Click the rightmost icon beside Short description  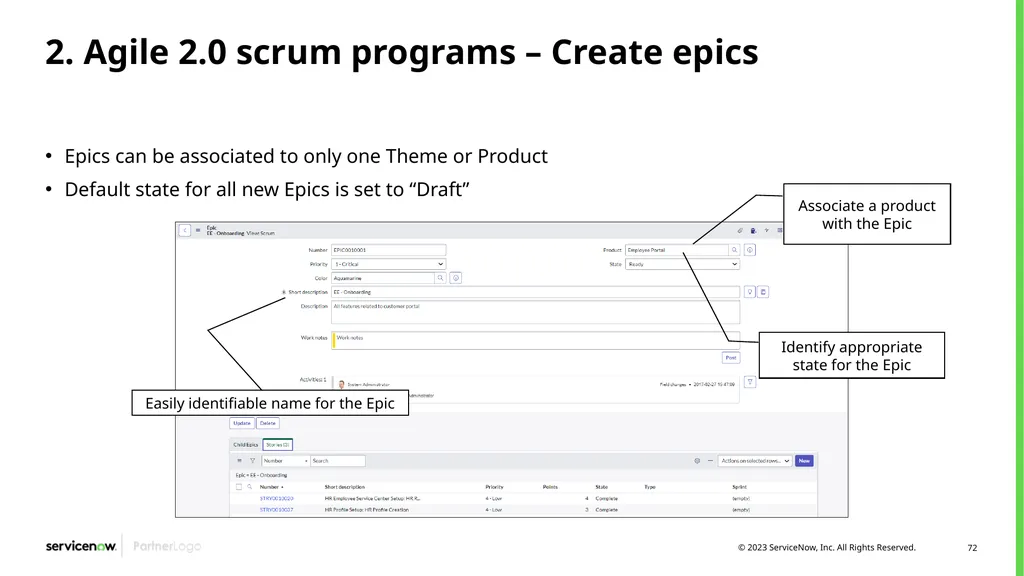[x=763, y=292]
